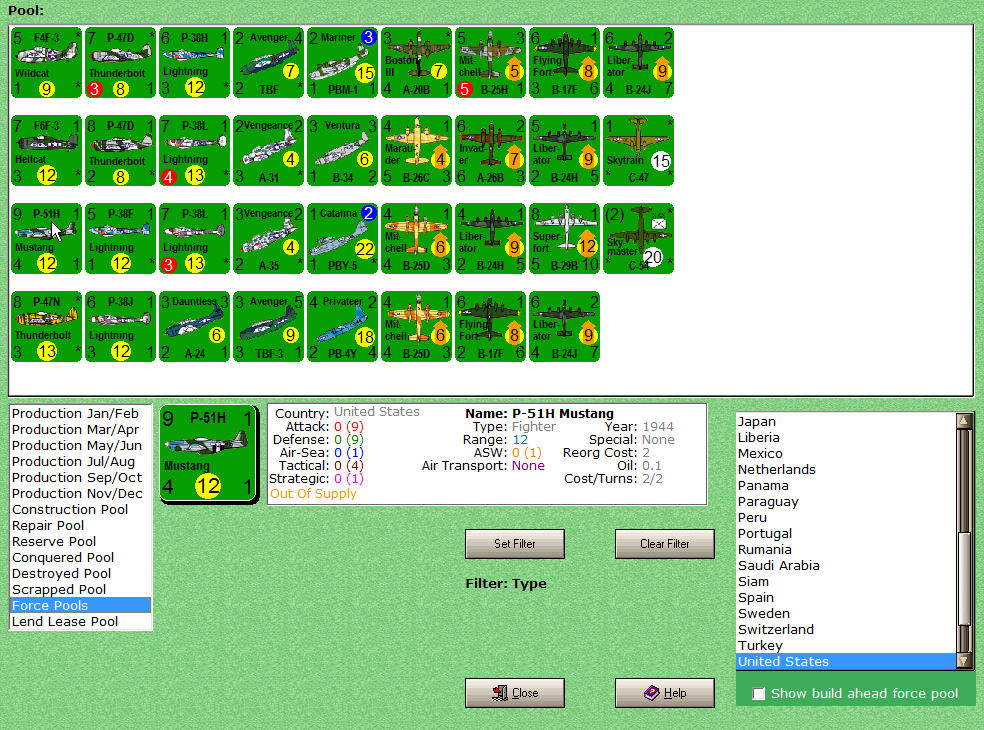The image size is (984, 730).
Task: Select the Privateer PB-4Y counter
Action: click(x=343, y=326)
